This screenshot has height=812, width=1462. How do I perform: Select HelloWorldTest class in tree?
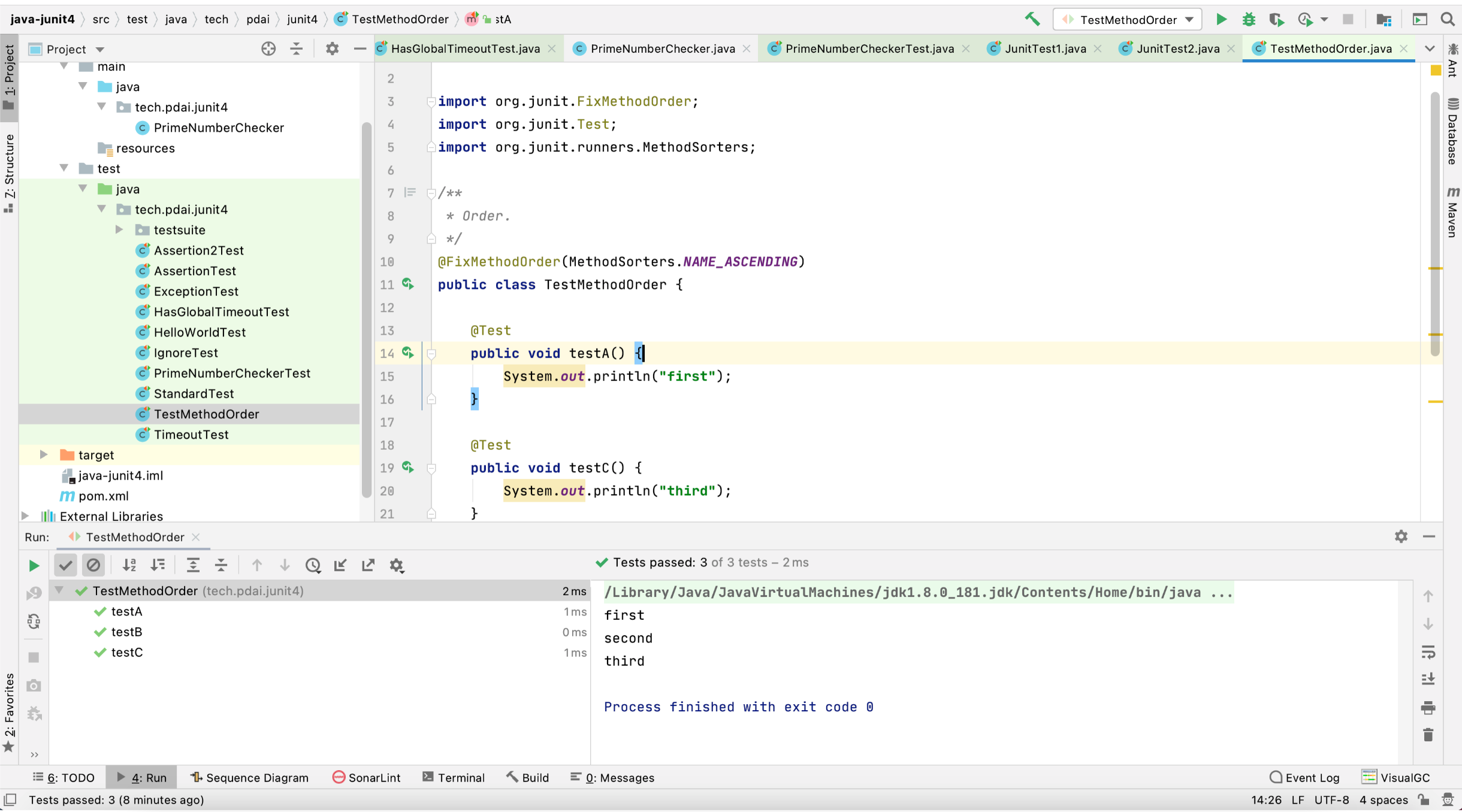pos(200,332)
